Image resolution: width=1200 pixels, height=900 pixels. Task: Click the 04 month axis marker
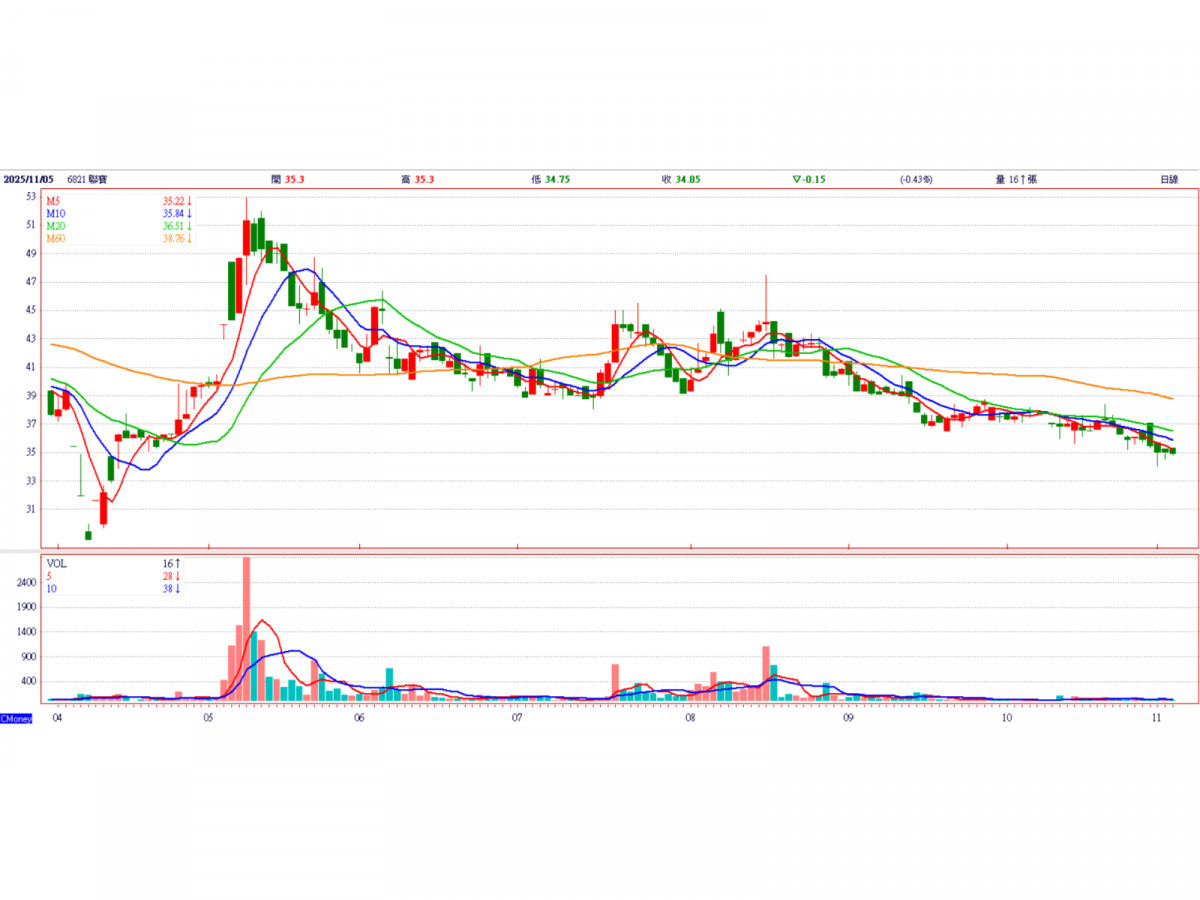pyautogui.click(x=58, y=718)
